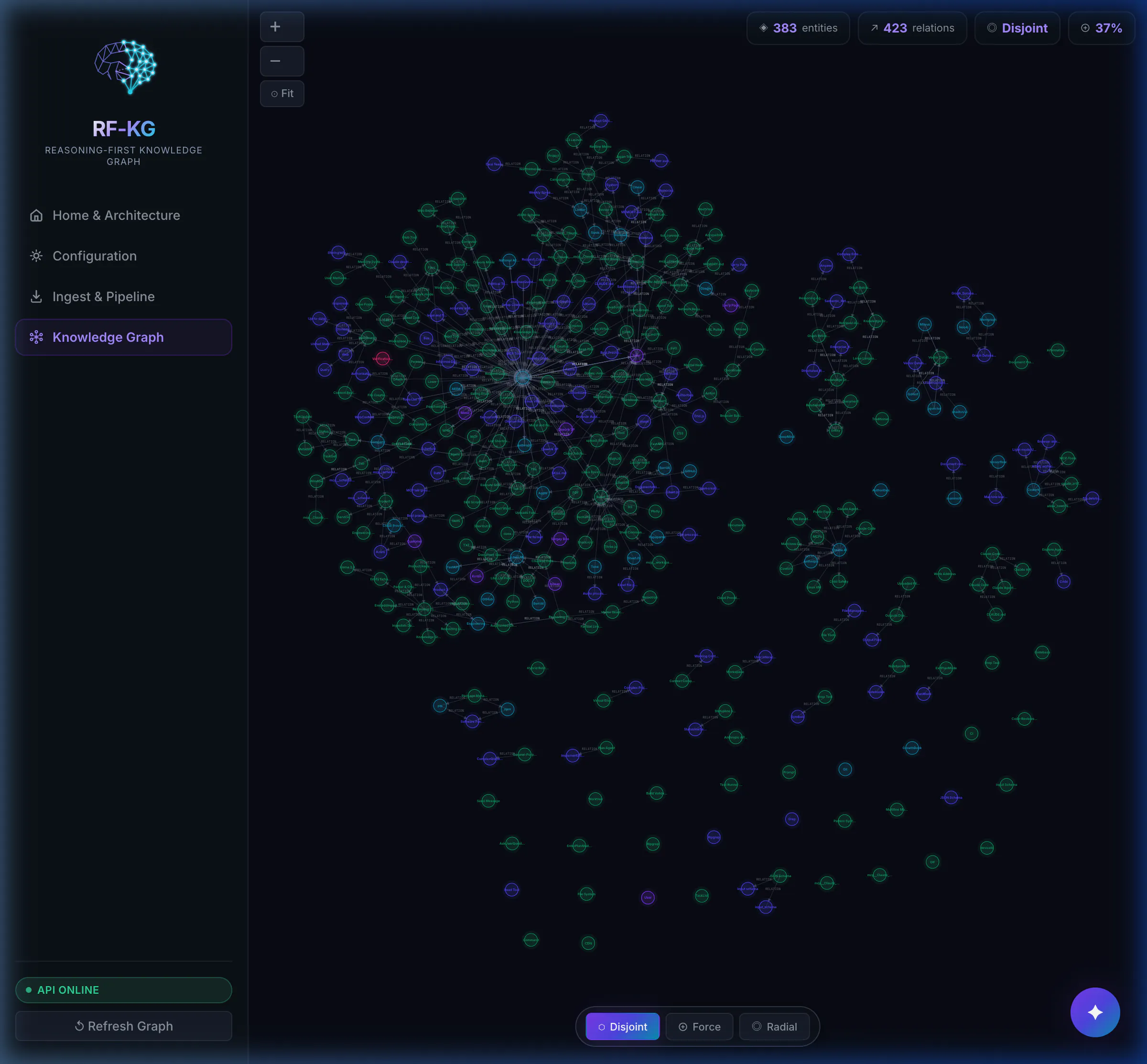The image size is (1147, 1064).
Task: Switch layout to Radial mode
Action: point(774,1027)
